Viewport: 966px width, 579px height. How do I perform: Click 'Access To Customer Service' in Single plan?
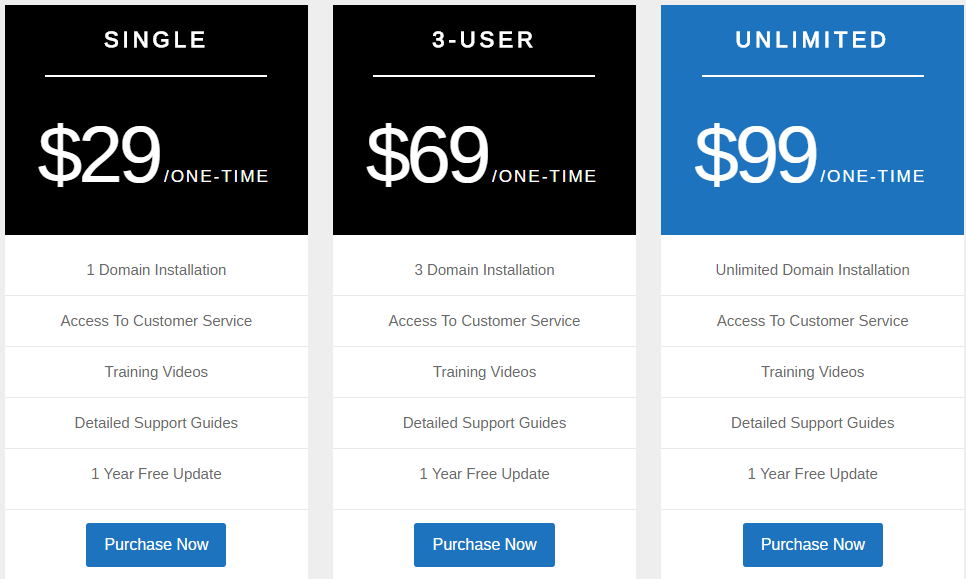tap(156, 321)
